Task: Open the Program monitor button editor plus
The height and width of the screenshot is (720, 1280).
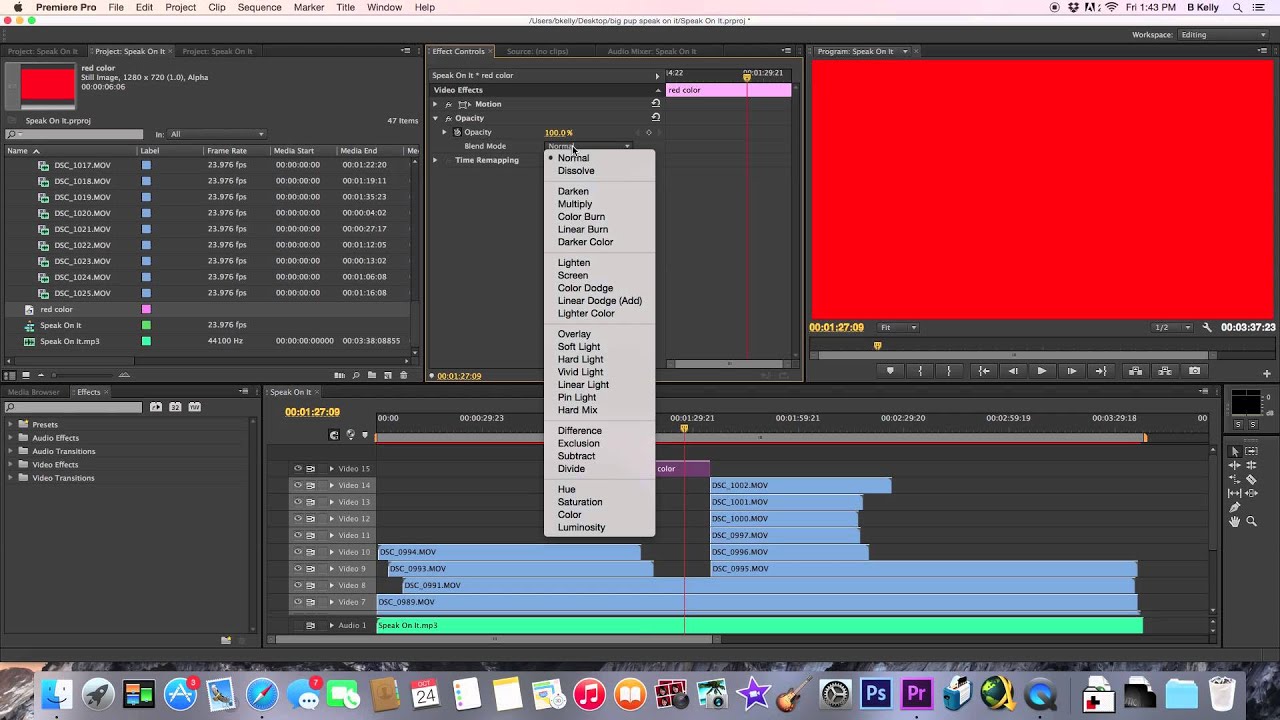Action: point(1267,373)
